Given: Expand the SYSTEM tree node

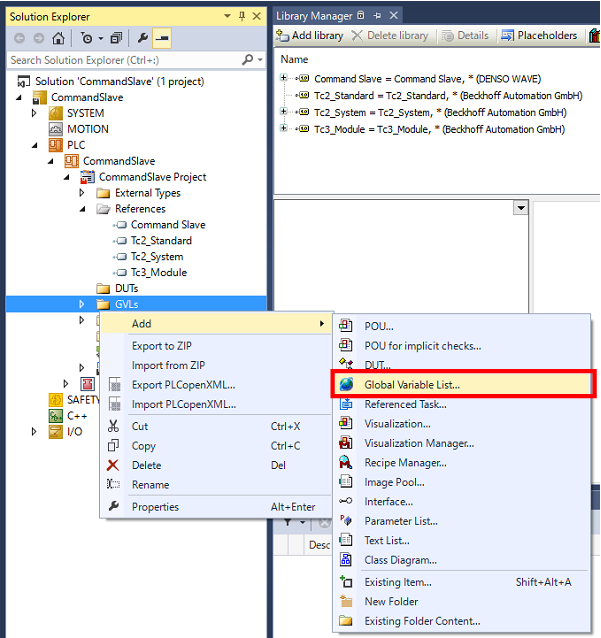Looking at the screenshot, I should tap(34, 113).
